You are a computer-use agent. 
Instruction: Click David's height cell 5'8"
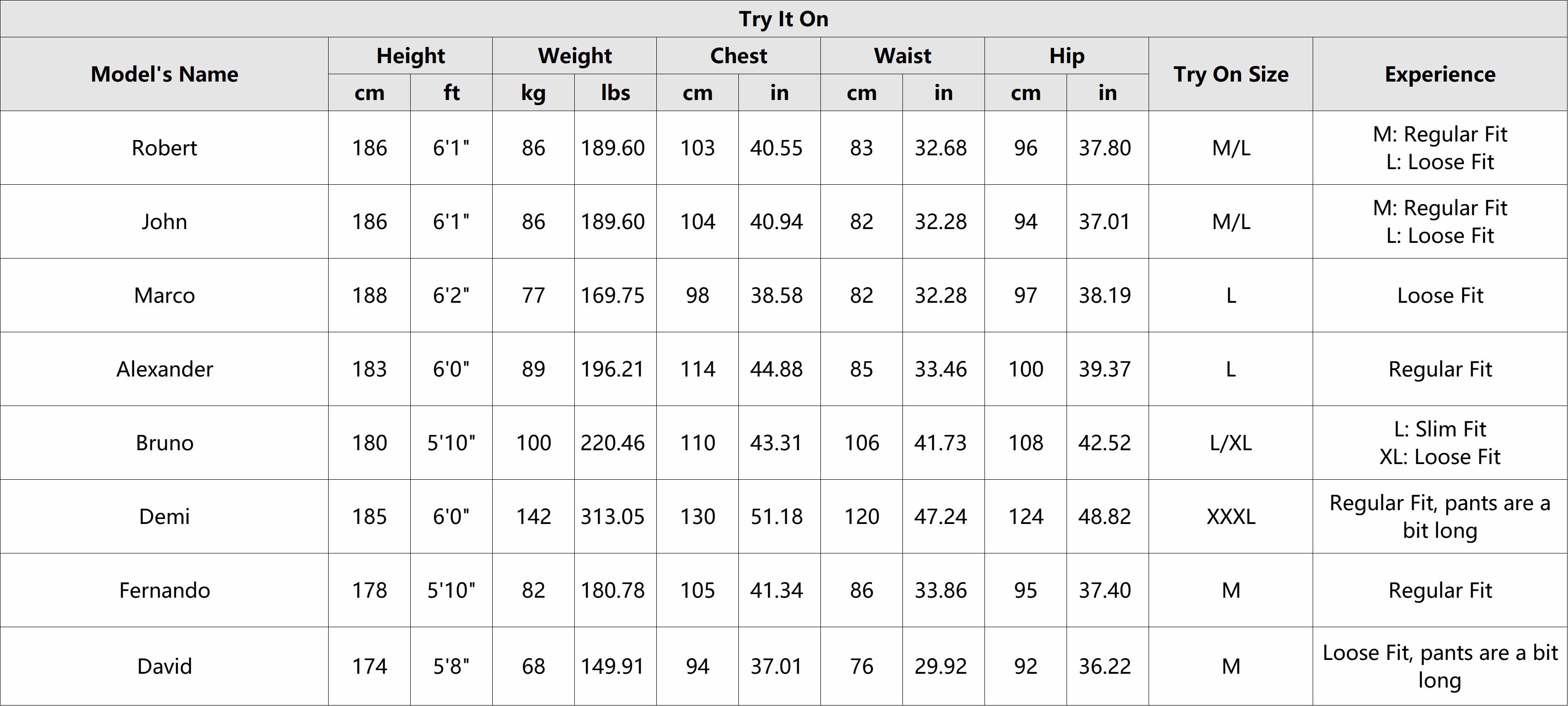point(451,666)
